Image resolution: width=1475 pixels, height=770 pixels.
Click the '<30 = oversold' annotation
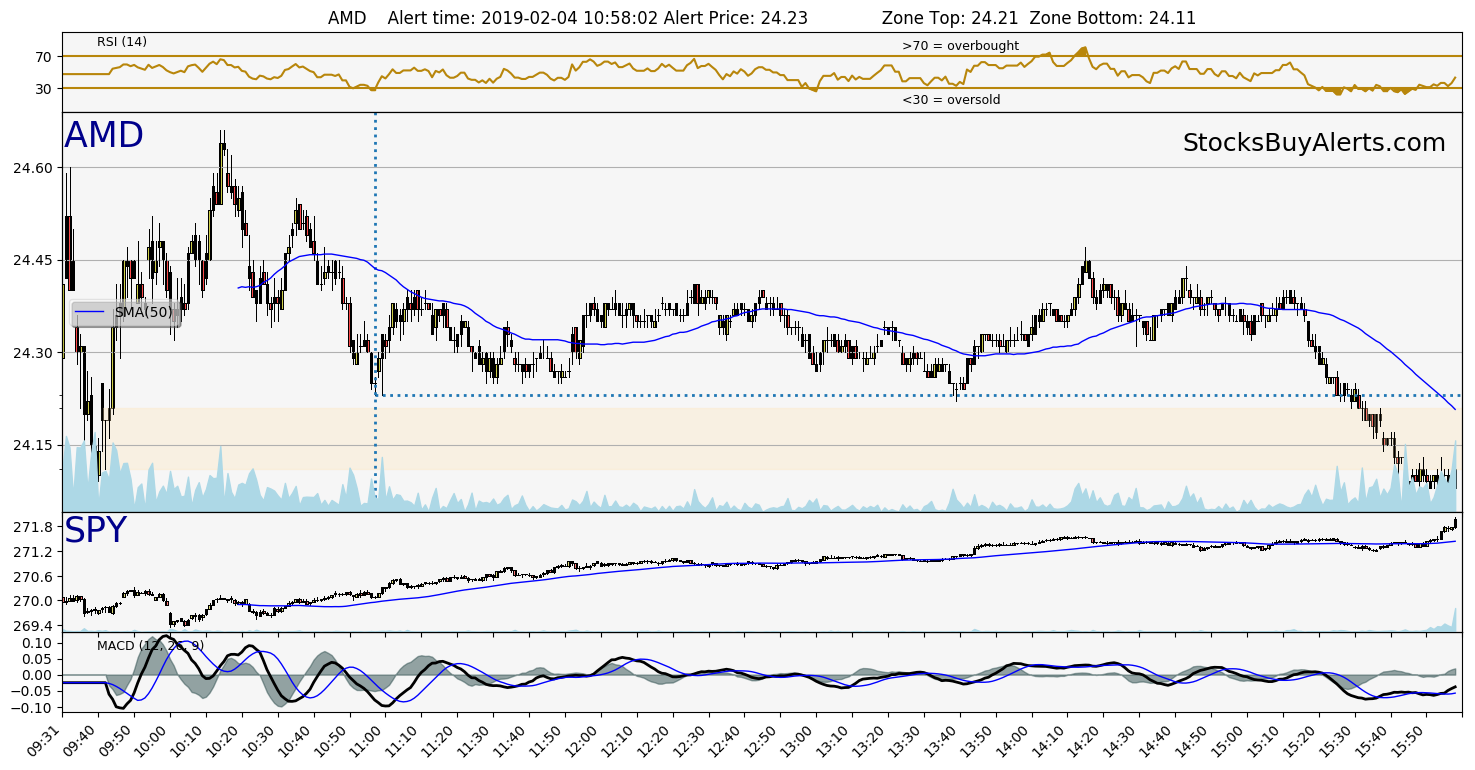[x=951, y=100]
